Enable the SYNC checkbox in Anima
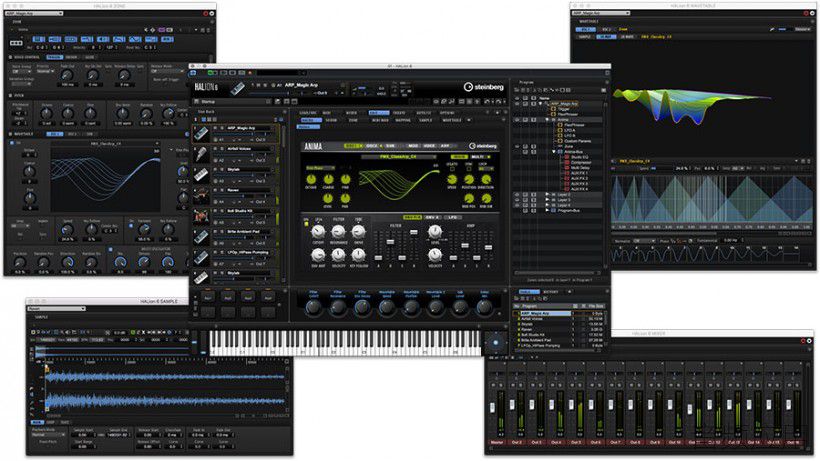This screenshot has height=461, width=820. tap(469, 169)
